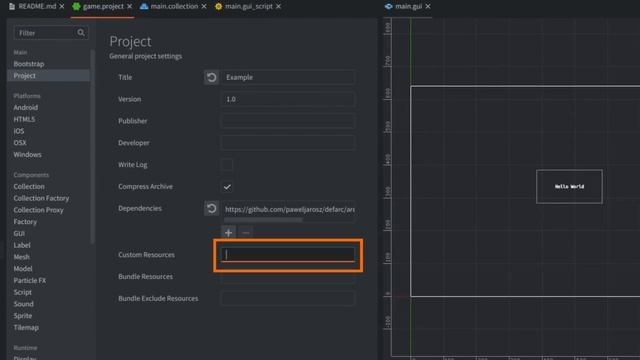Click the Dependencies horizontal scrollbar
Screen dimensions: 640x360
[263, 220]
